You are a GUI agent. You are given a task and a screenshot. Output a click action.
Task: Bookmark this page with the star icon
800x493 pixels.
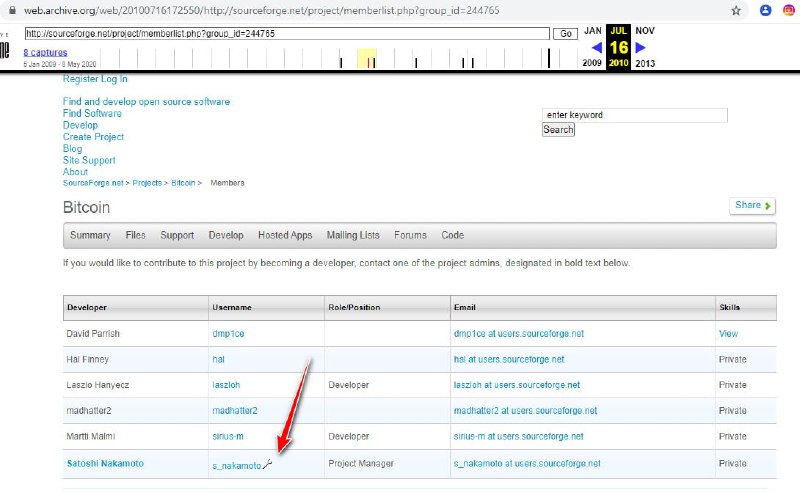pyautogui.click(x=736, y=10)
